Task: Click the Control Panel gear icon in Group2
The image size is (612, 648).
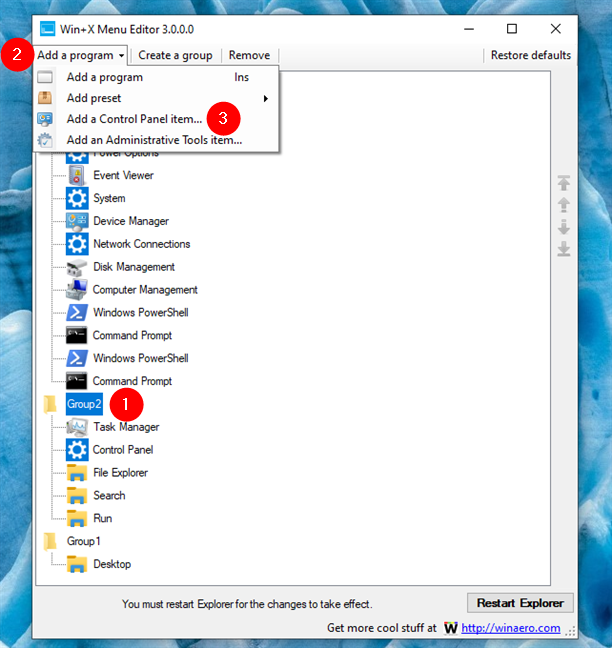Action: [77, 450]
